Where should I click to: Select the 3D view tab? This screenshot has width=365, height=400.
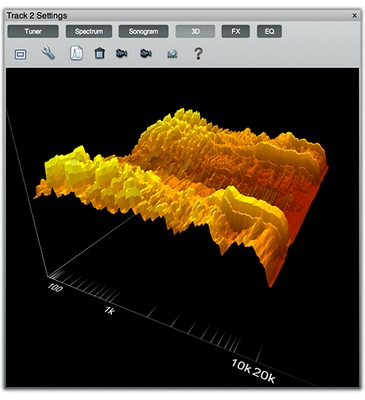(195, 32)
